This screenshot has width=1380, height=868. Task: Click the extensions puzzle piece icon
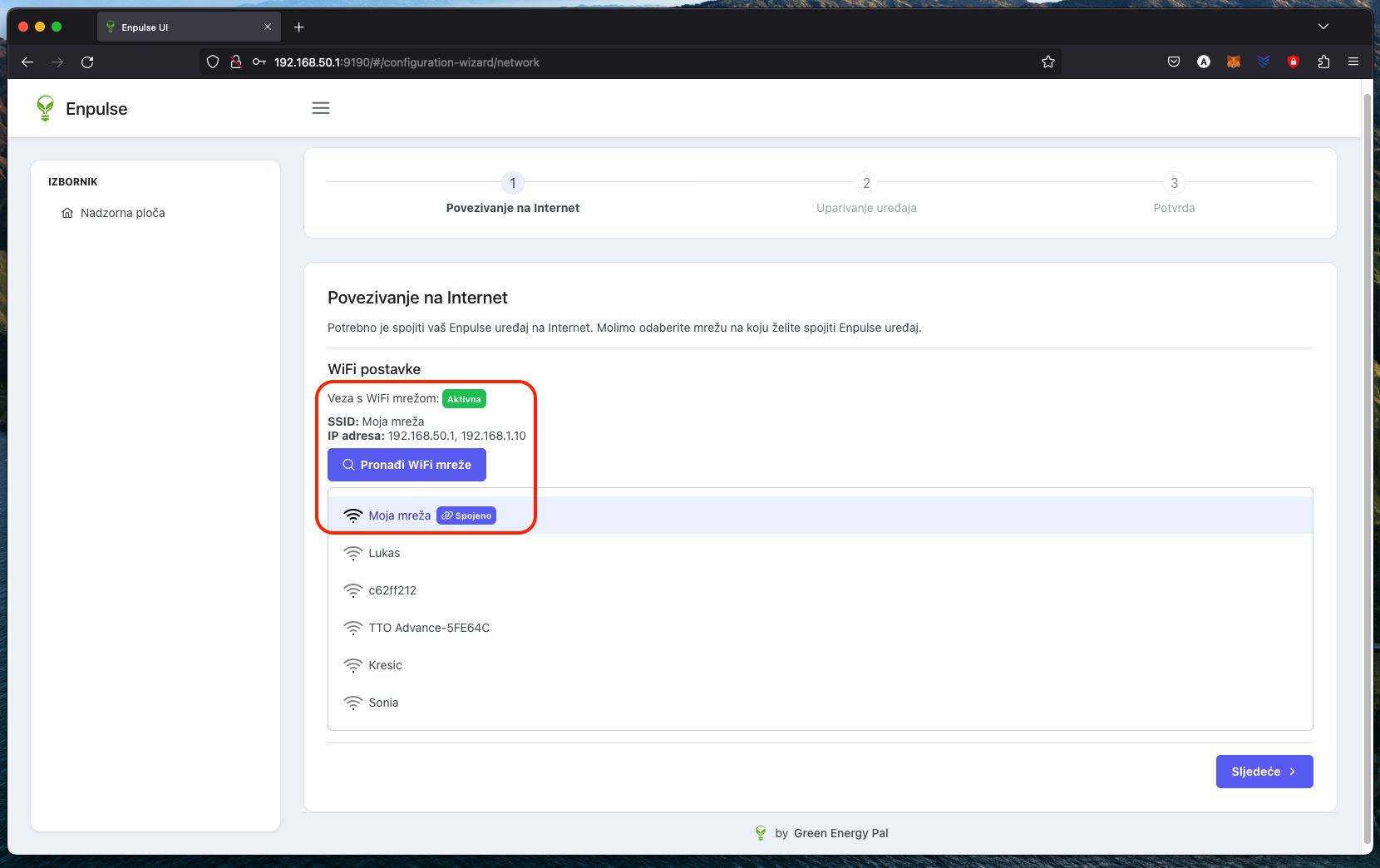tap(1323, 62)
